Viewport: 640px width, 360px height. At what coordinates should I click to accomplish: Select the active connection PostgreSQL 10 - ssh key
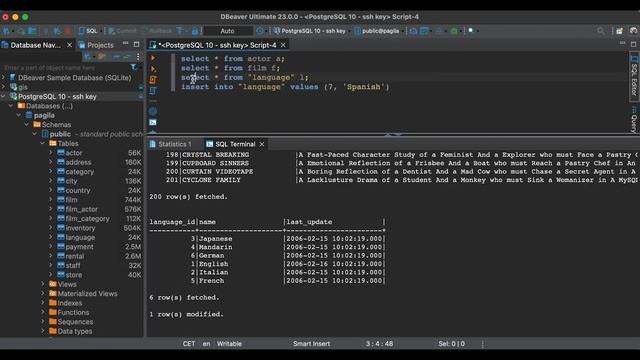[x=310, y=31]
